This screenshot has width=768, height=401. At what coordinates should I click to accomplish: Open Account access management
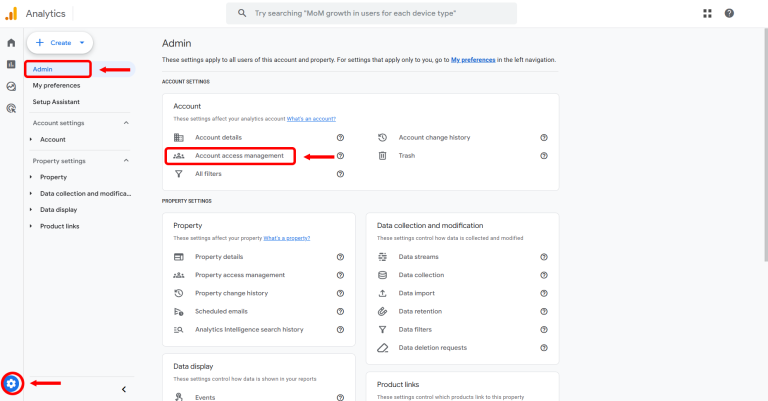point(240,156)
